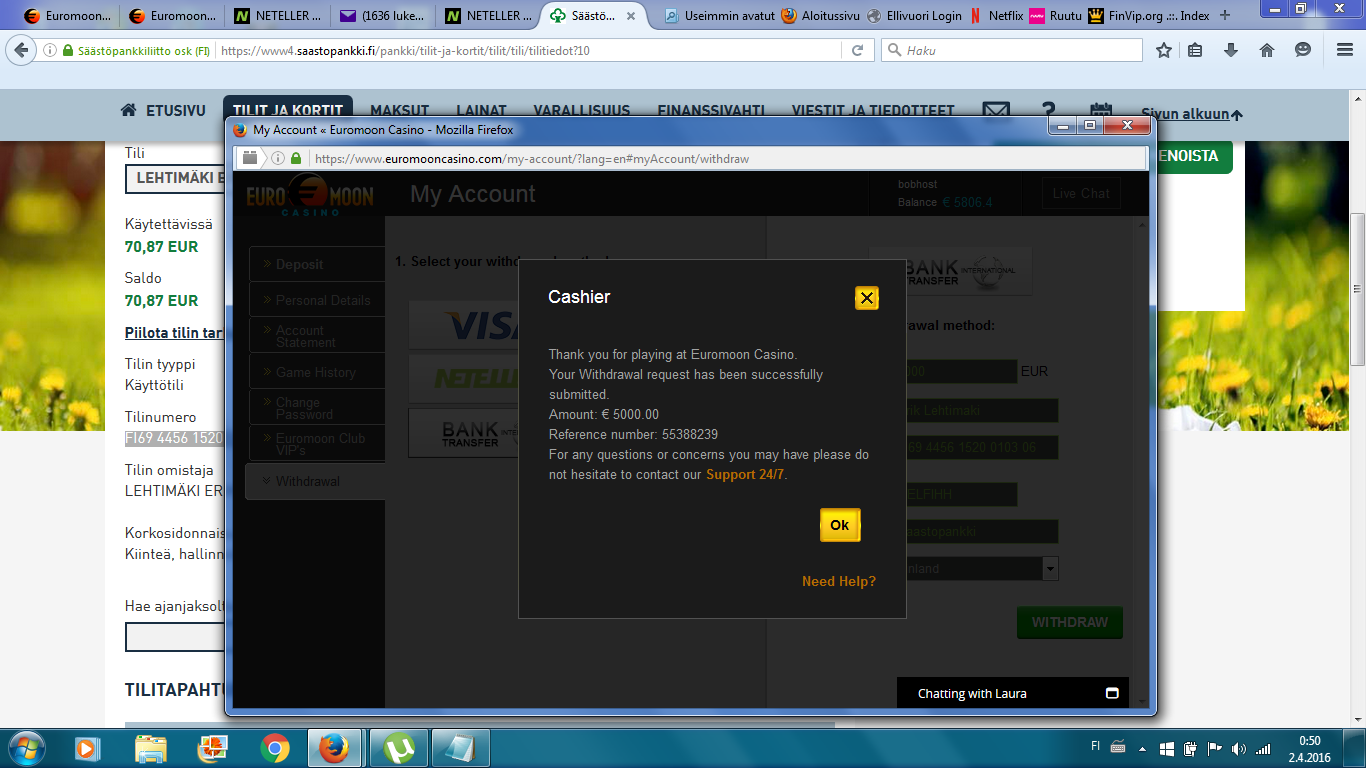Image resolution: width=1366 pixels, height=768 pixels.
Task: Switch to the (1636 luke... mail tab
Action: [x=383, y=15]
